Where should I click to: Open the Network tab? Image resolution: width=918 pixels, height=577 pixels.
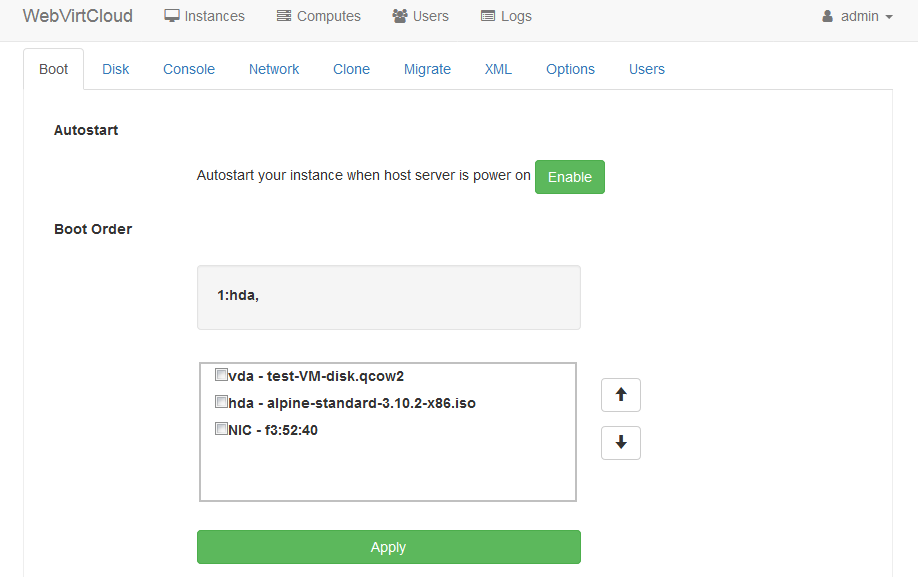(x=274, y=69)
